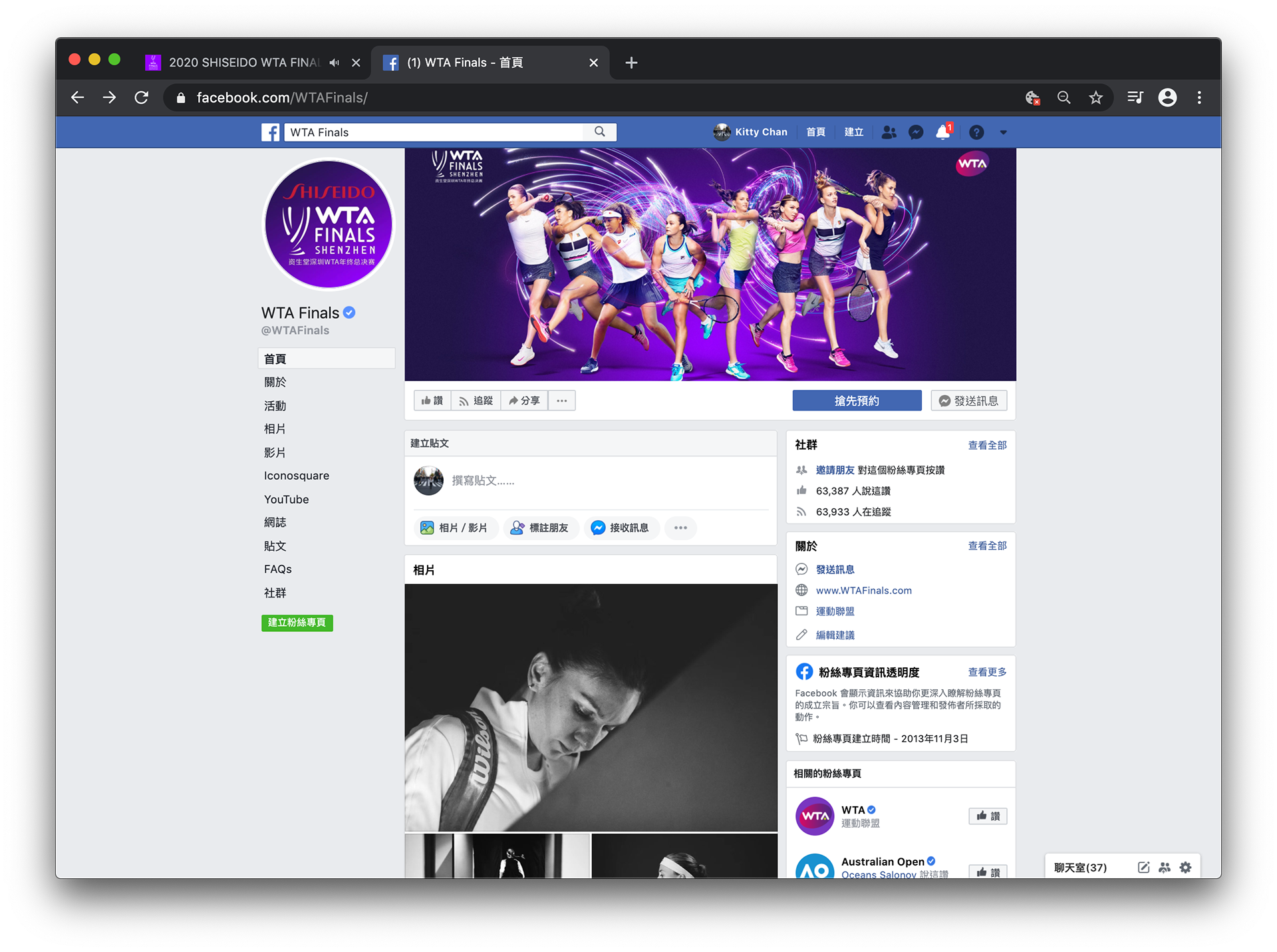Click 運動聯盟 category link
The image size is (1277, 952).
(x=835, y=611)
